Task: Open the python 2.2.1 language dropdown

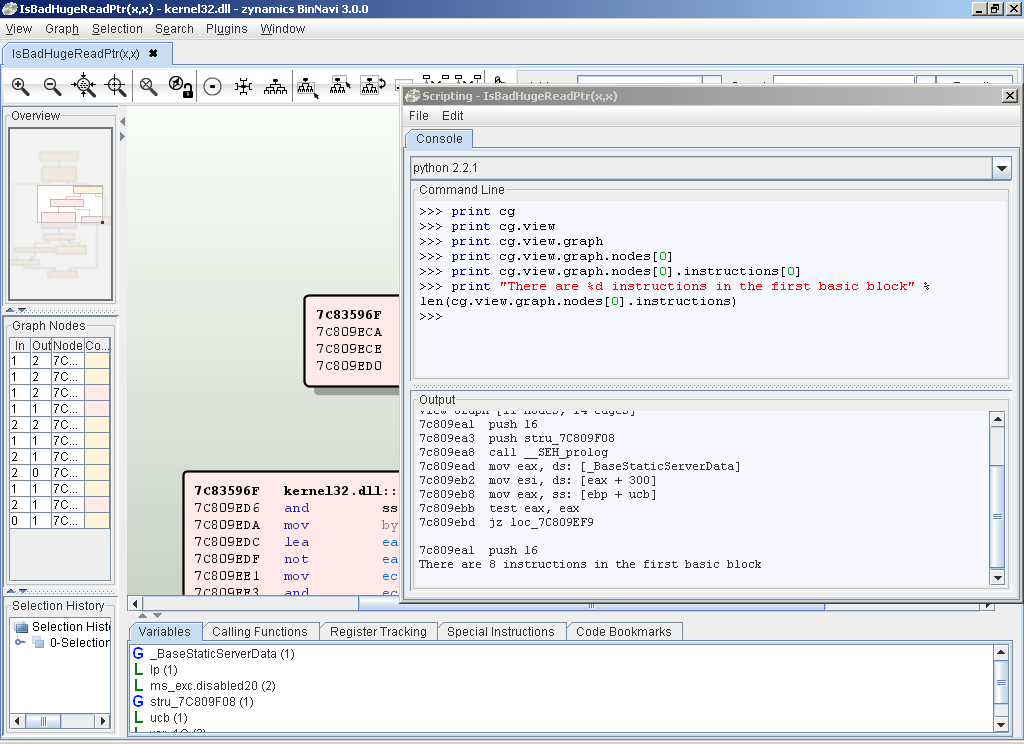Action: tap(1001, 168)
